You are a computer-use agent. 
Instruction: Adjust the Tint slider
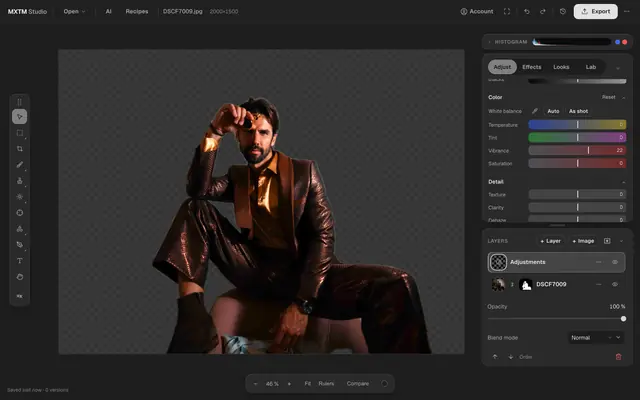[577, 138]
